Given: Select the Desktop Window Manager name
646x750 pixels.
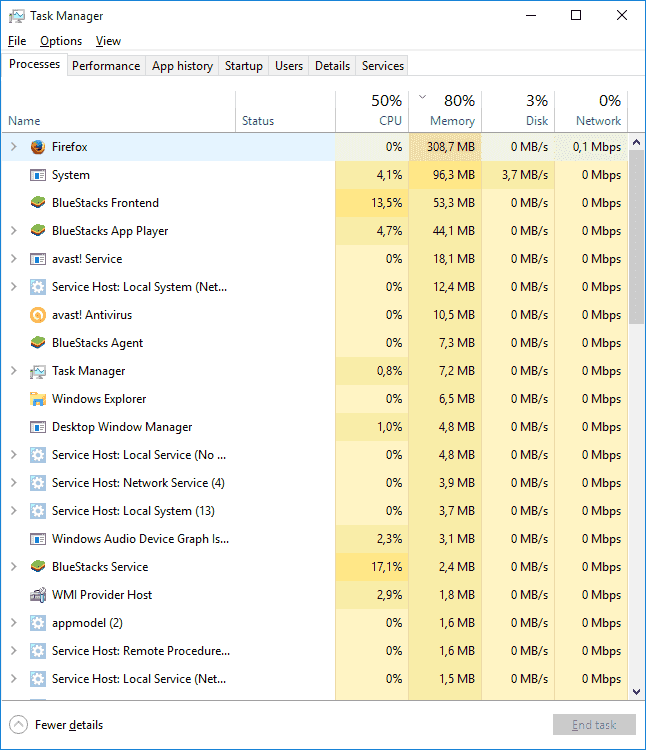Looking at the screenshot, I should (x=122, y=427).
